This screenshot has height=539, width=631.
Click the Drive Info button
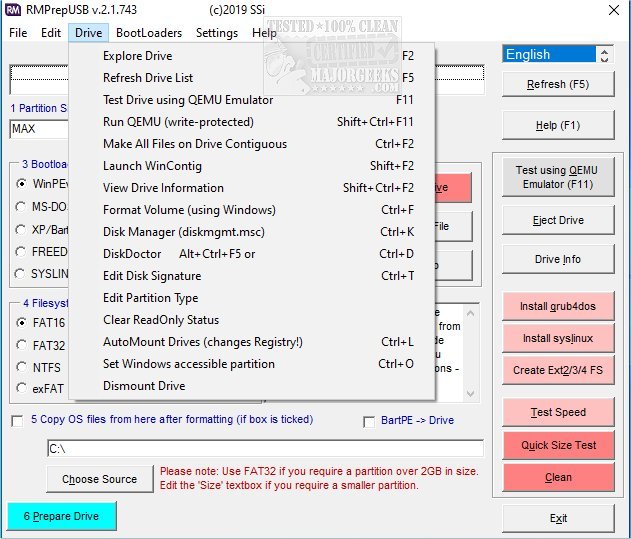click(x=558, y=259)
